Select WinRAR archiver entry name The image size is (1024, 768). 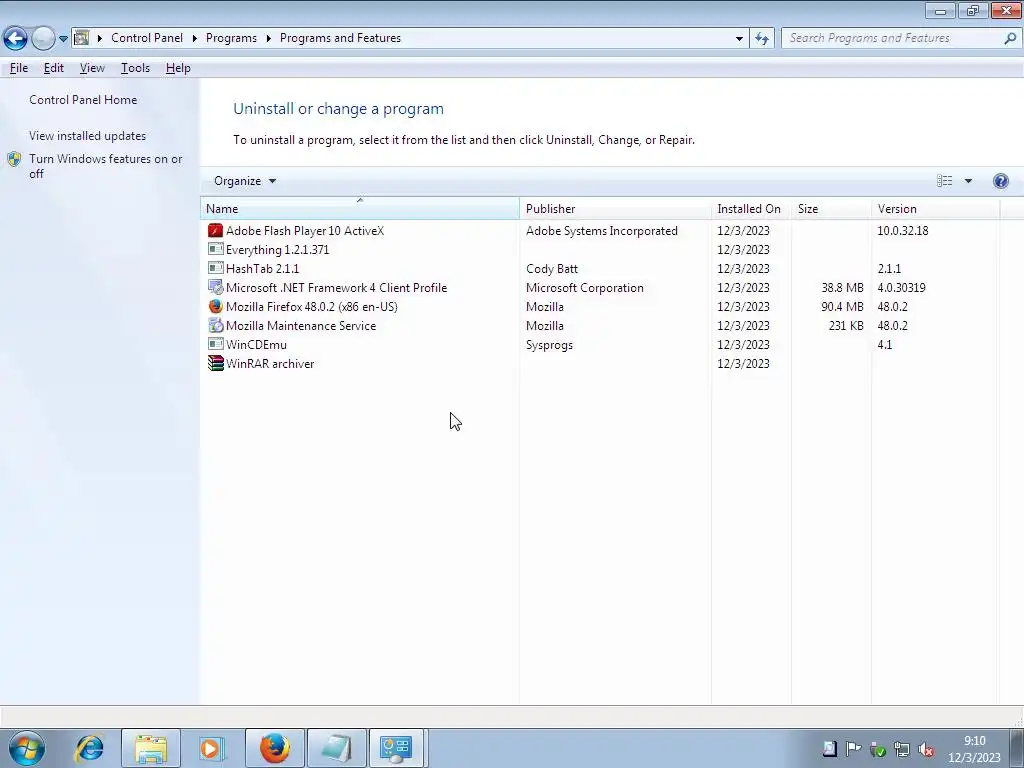click(x=270, y=363)
